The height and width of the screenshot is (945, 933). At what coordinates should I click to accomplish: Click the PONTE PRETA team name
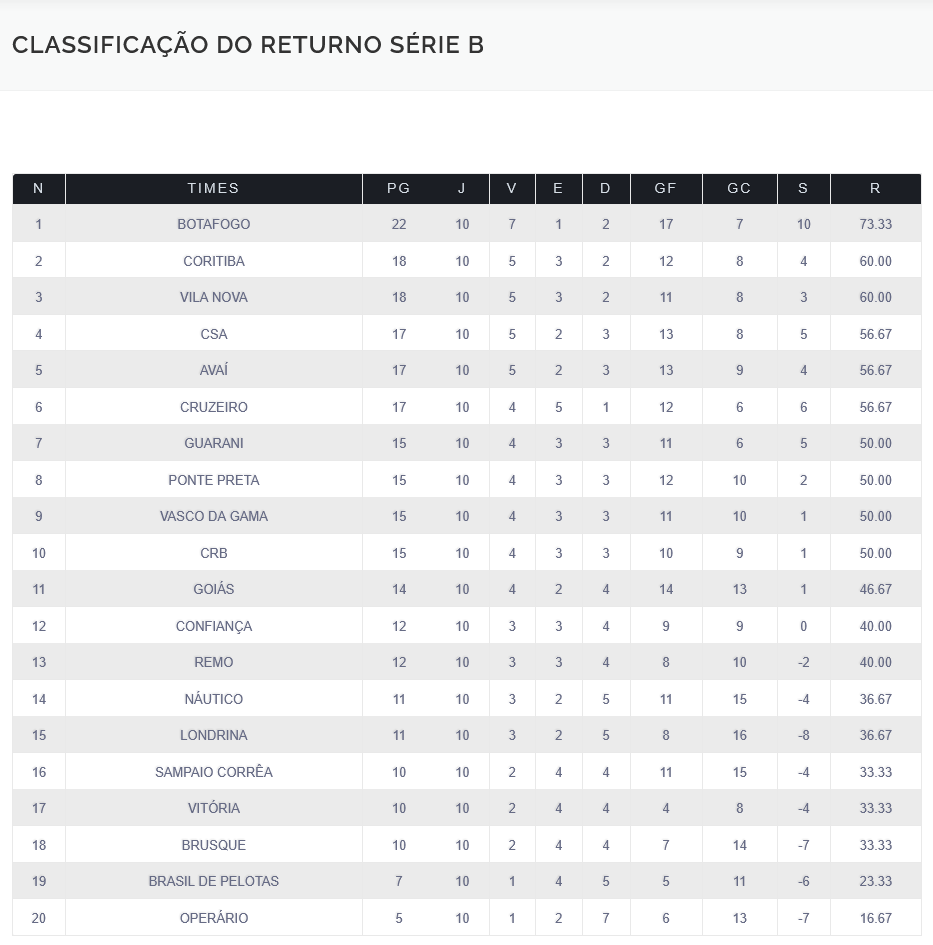[213, 480]
